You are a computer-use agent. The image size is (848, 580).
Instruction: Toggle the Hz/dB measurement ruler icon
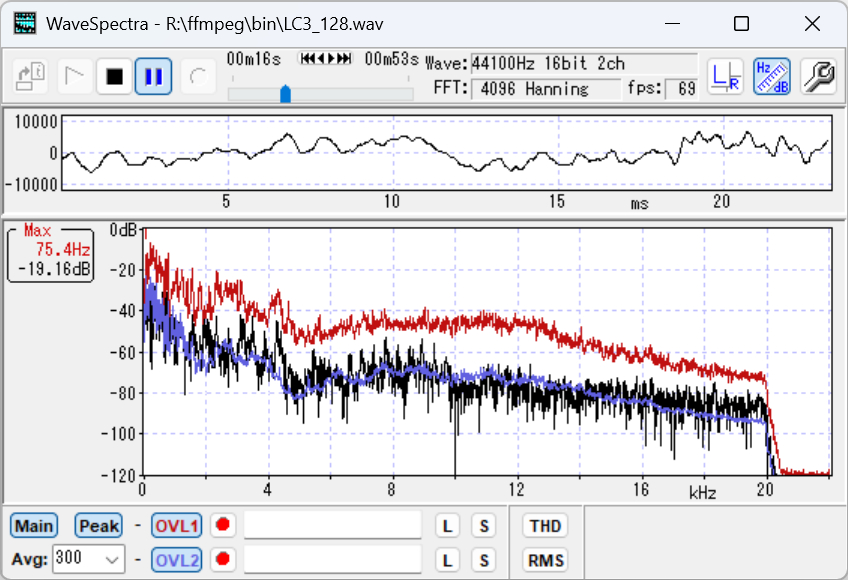772,76
